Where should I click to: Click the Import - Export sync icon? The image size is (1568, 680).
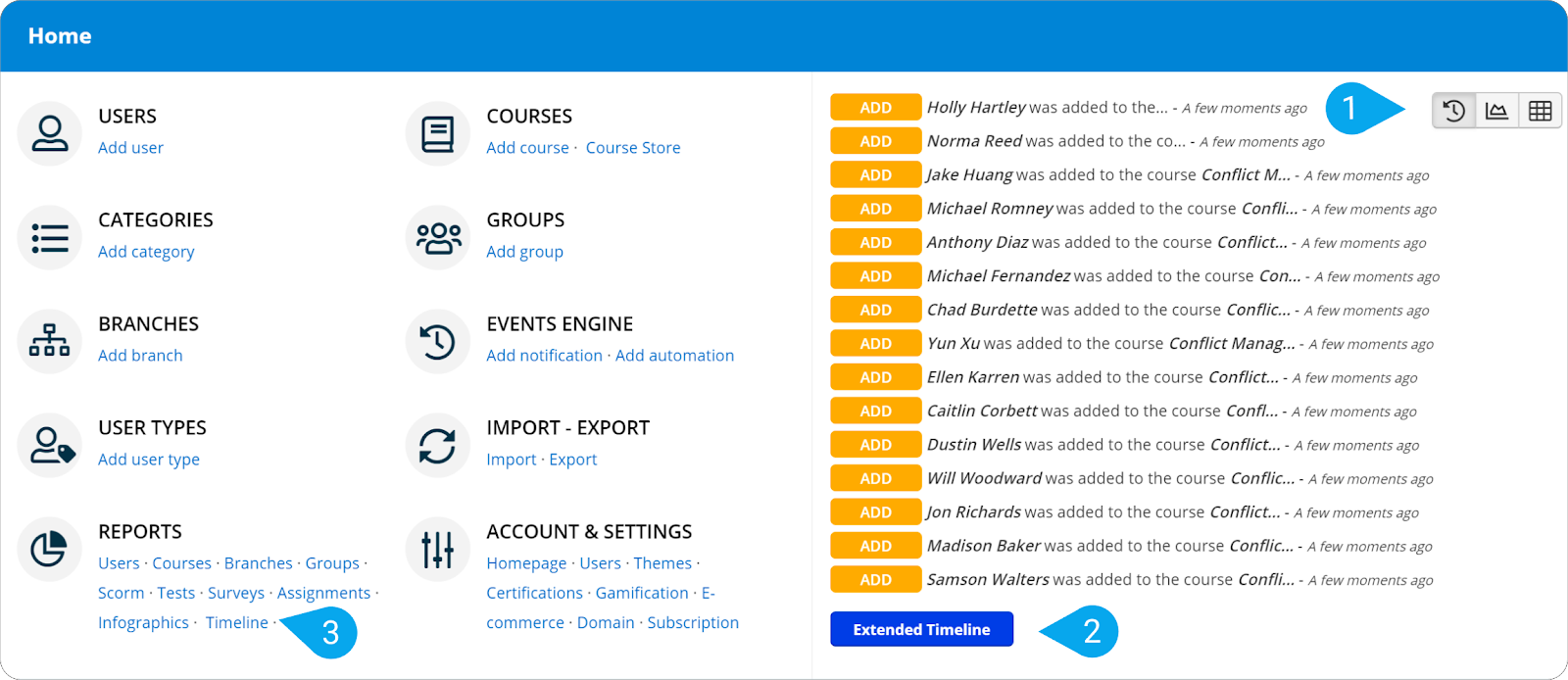(x=437, y=446)
